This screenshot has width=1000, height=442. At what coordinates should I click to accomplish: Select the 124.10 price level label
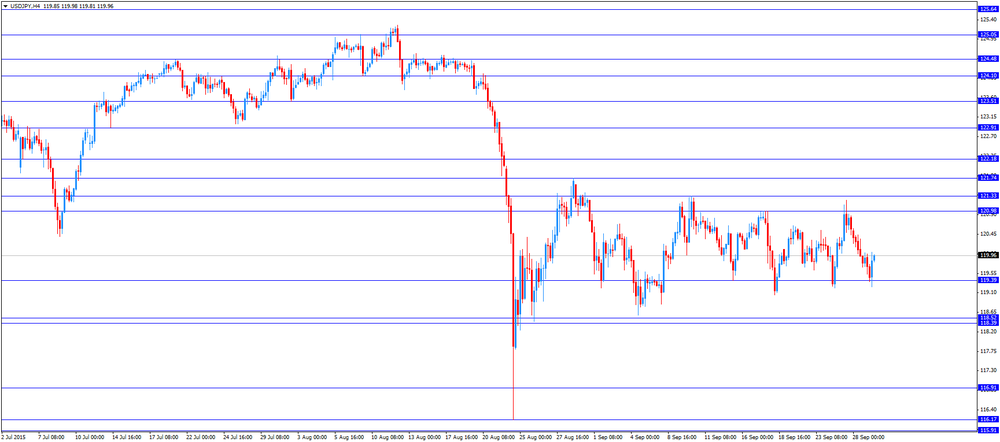click(988, 76)
